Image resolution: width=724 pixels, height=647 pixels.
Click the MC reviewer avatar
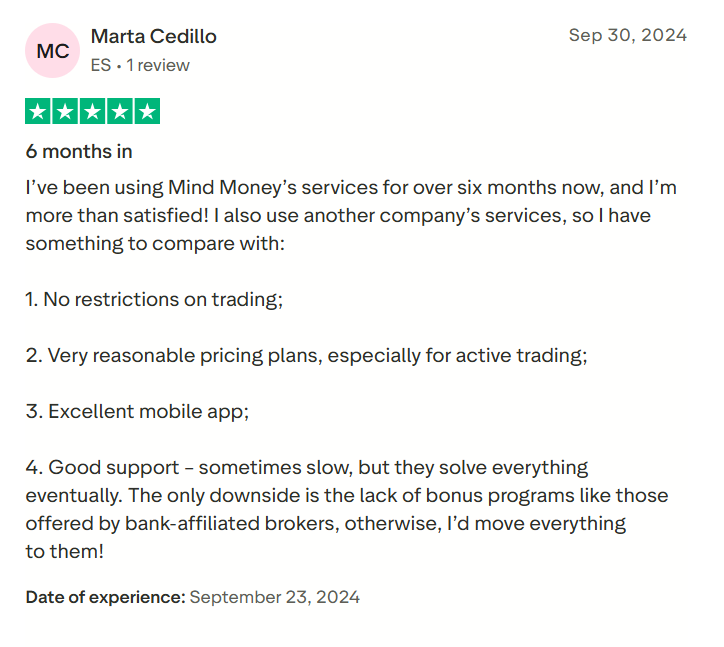click(x=53, y=50)
